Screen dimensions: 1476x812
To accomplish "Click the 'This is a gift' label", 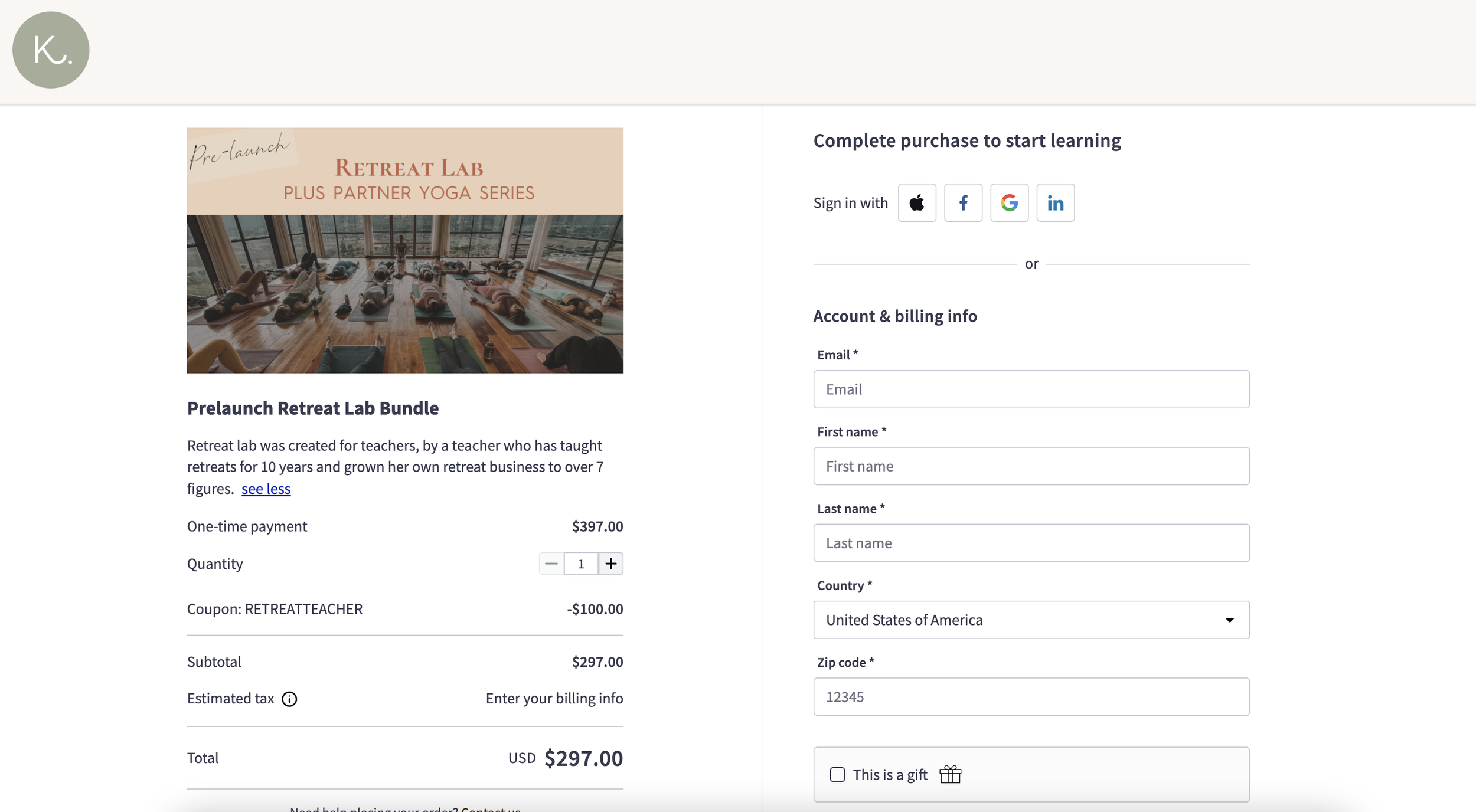I will click(x=890, y=775).
